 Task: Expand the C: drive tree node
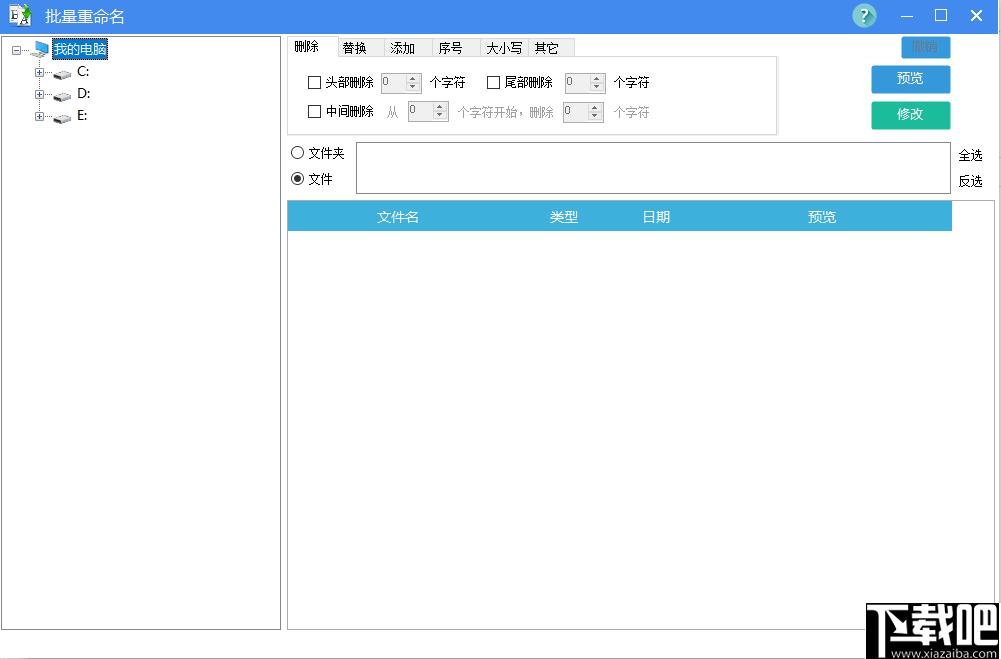click(40, 72)
